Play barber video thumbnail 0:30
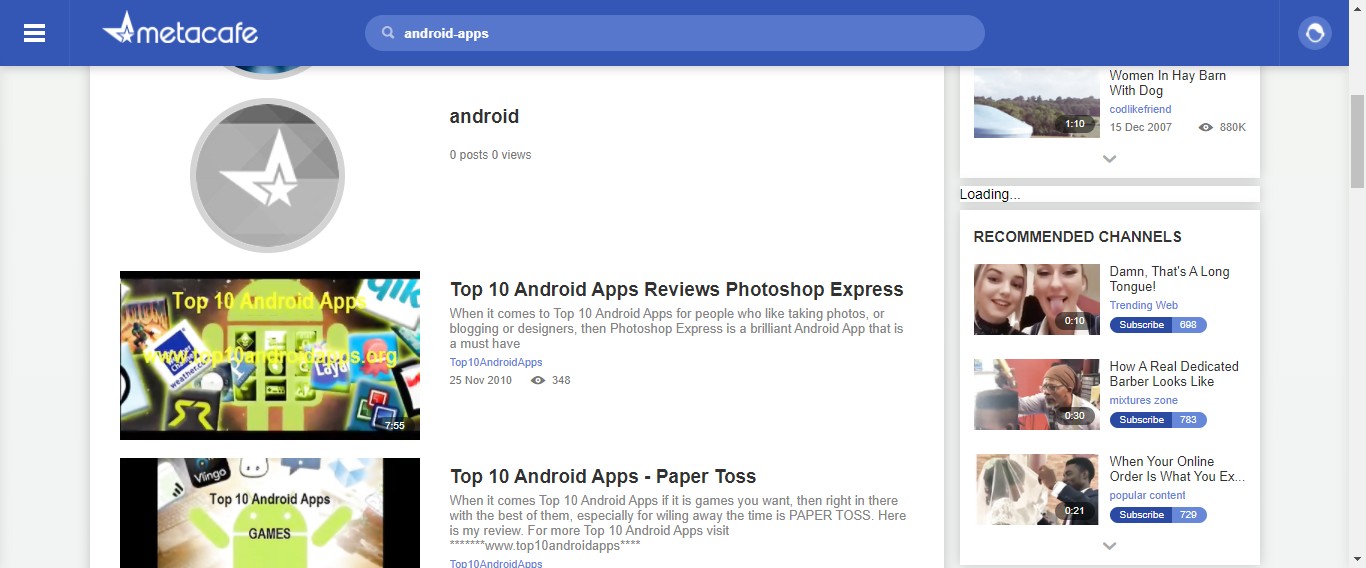This screenshot has height=568, width=1366. point(1037,394)
